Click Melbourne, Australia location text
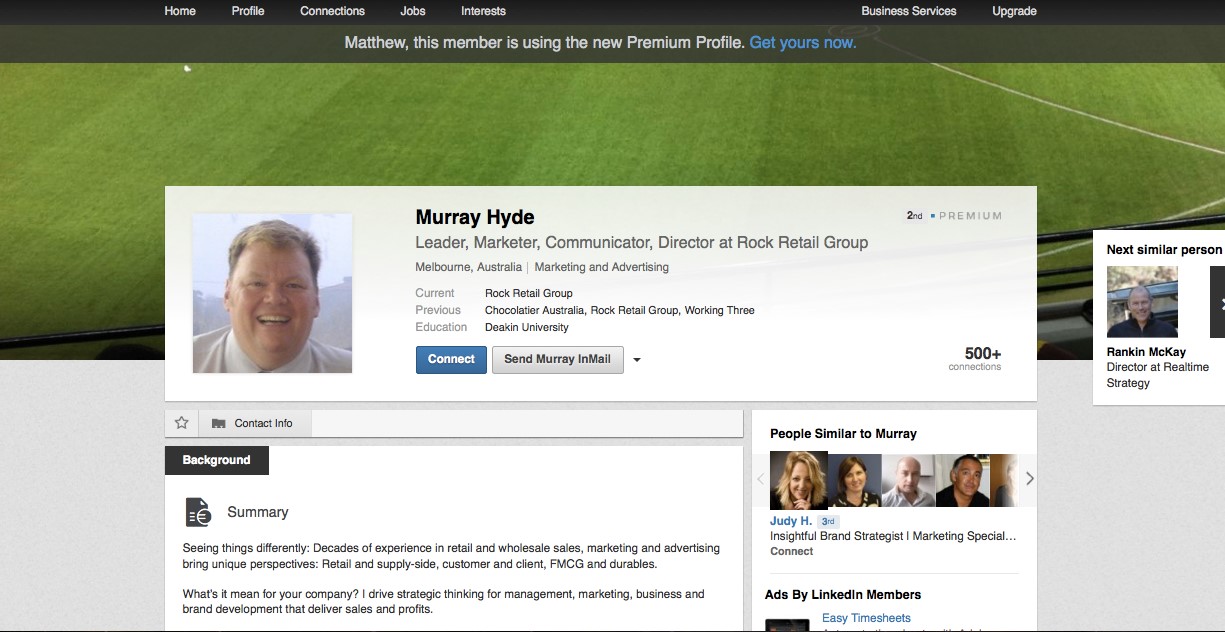Screen dimensions: 1225x632 pos(468,267)
